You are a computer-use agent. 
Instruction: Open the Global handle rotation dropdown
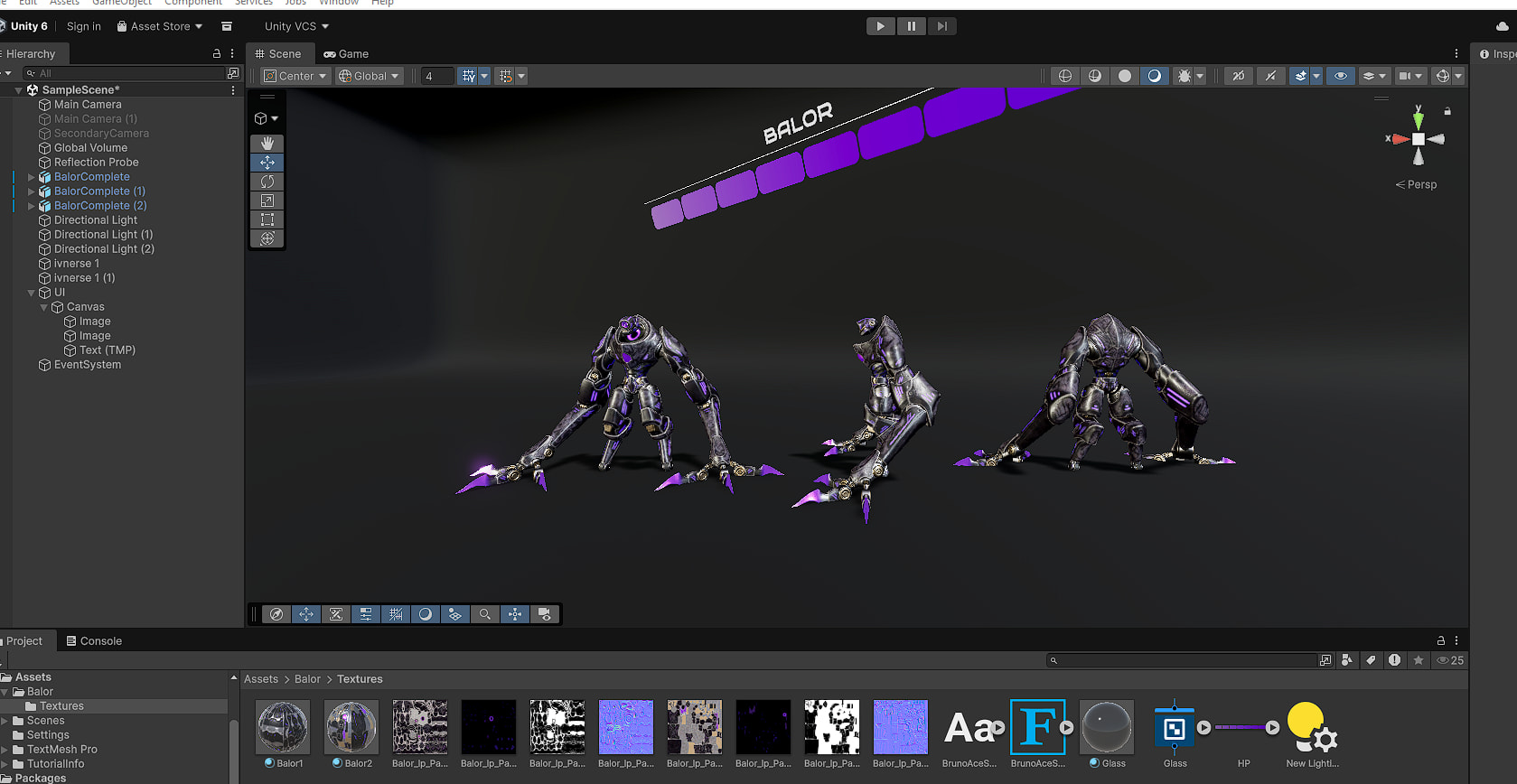[369, 76]
